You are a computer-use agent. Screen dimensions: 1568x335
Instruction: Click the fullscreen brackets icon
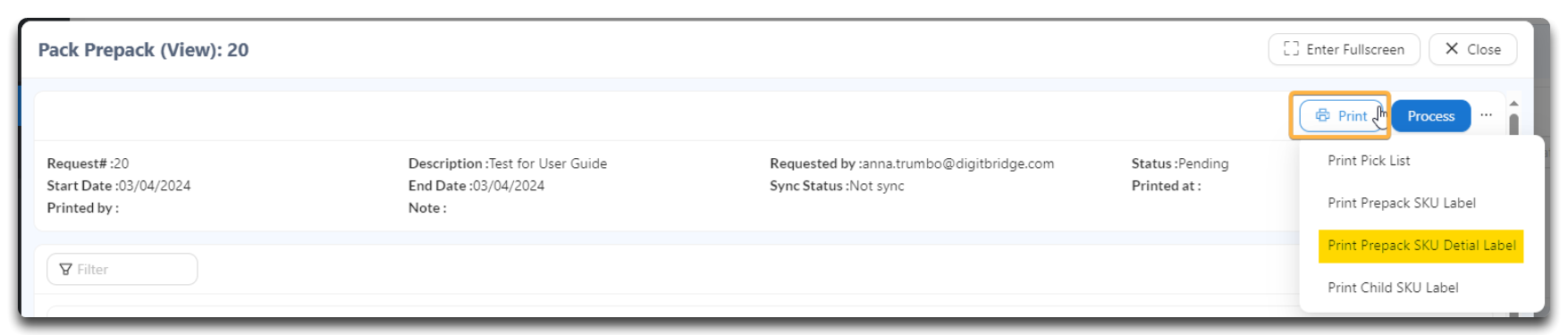[x=1291, y=48]
